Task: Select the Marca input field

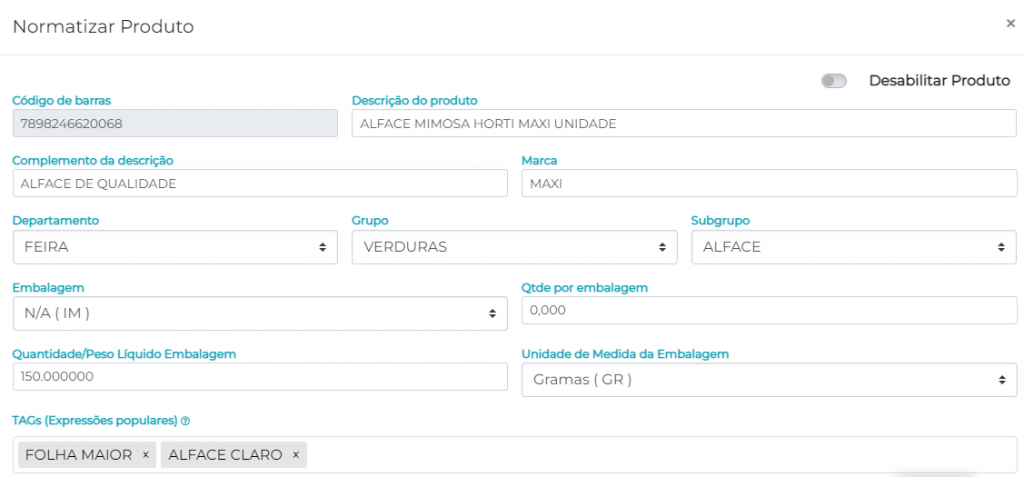Action: [769, 183]
